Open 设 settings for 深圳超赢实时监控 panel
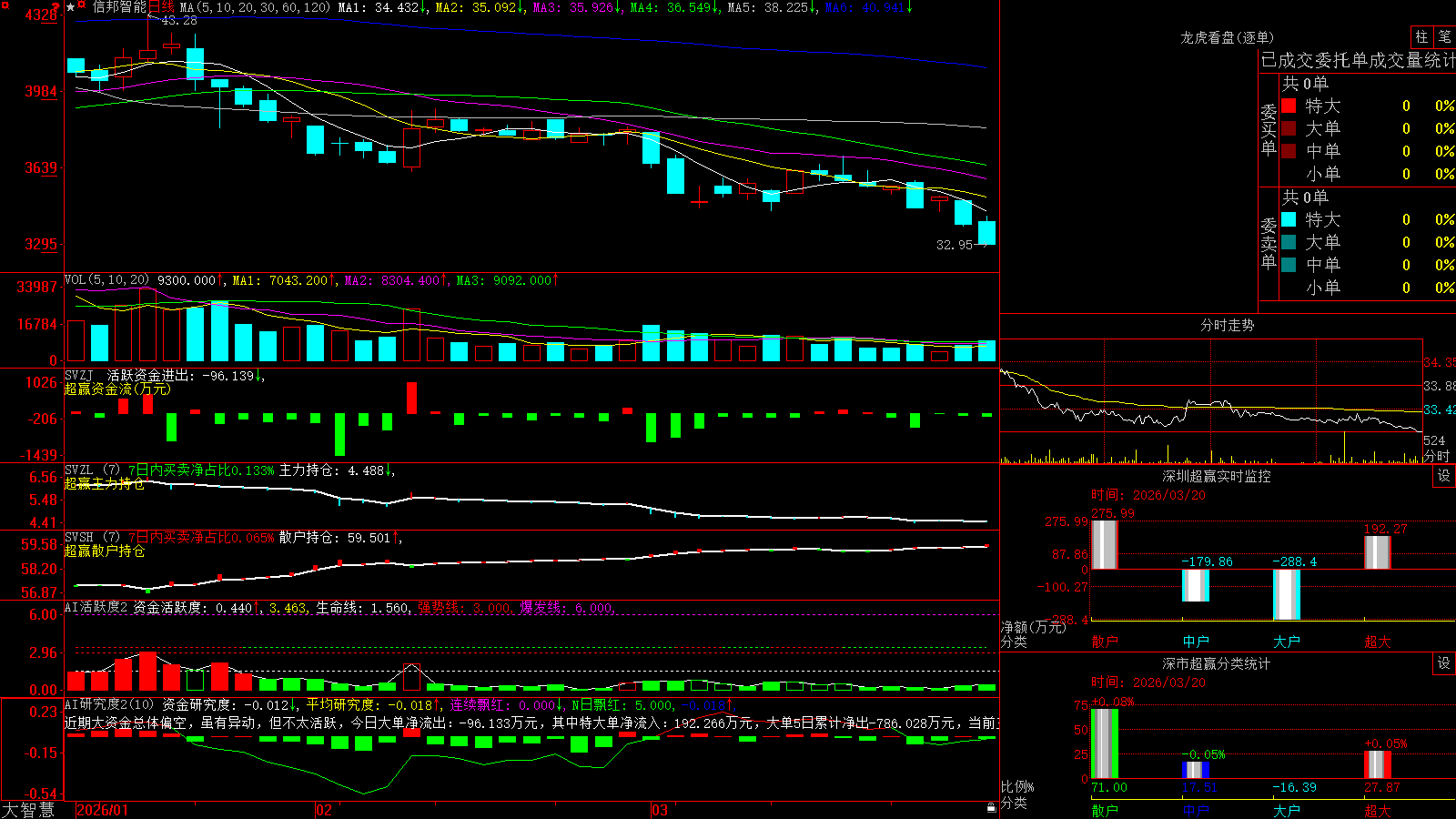Viewport: 1456px width, 819px height. [x=1444, y=476]
